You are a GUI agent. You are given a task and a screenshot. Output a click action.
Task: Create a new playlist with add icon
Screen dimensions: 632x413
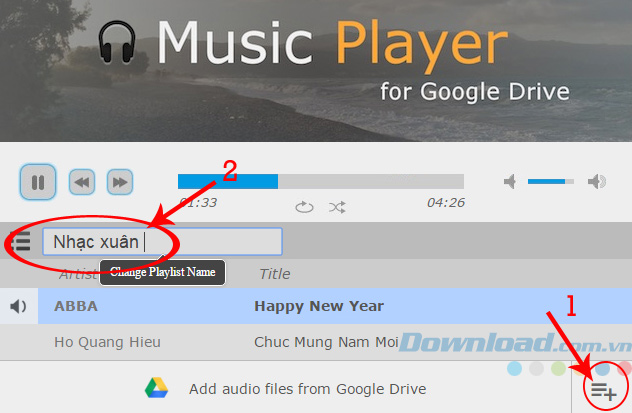click(x=603, y=391)
